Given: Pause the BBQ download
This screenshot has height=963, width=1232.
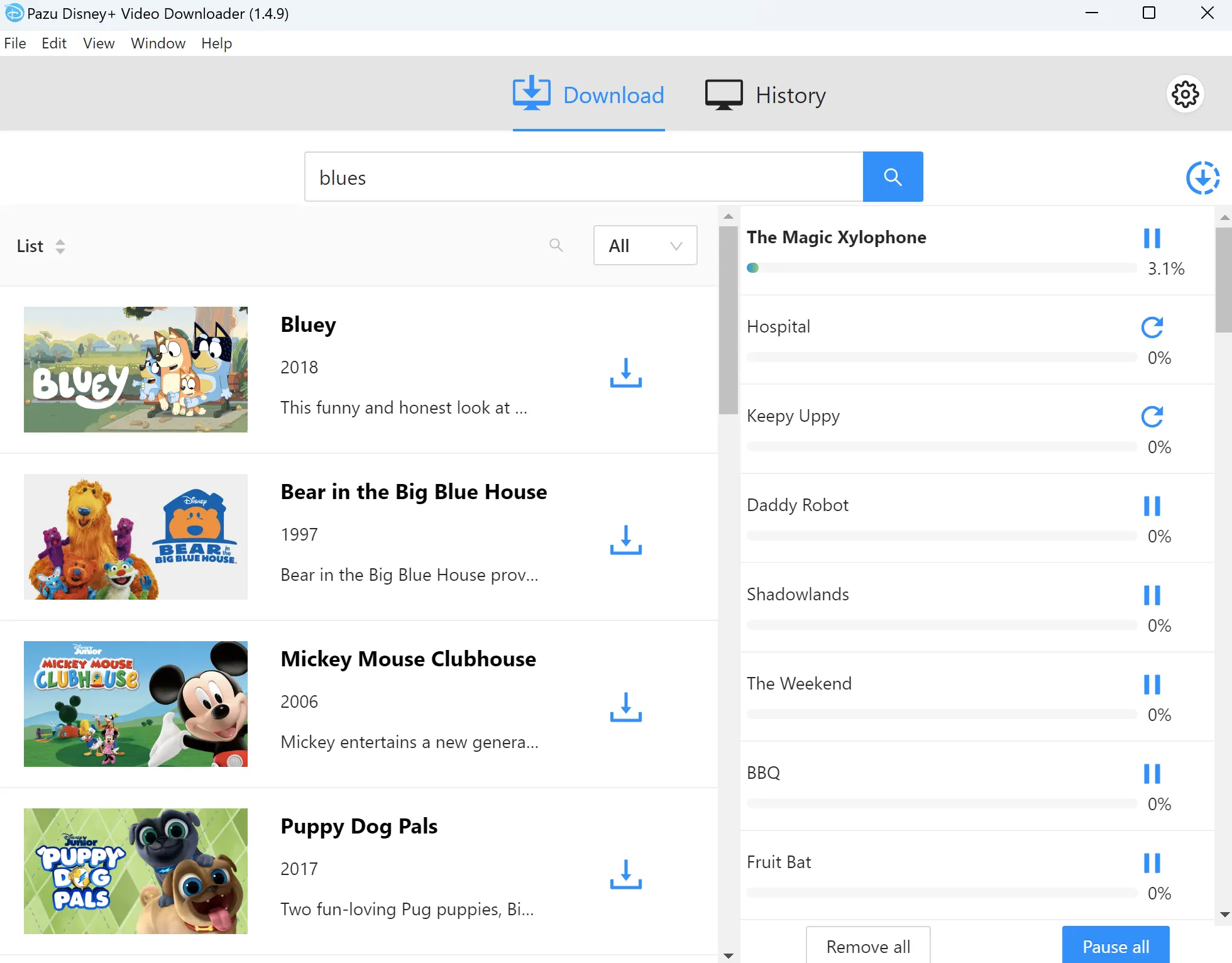Looking at the screenshot, I should pyautogui.click(x=1152, y=774).
